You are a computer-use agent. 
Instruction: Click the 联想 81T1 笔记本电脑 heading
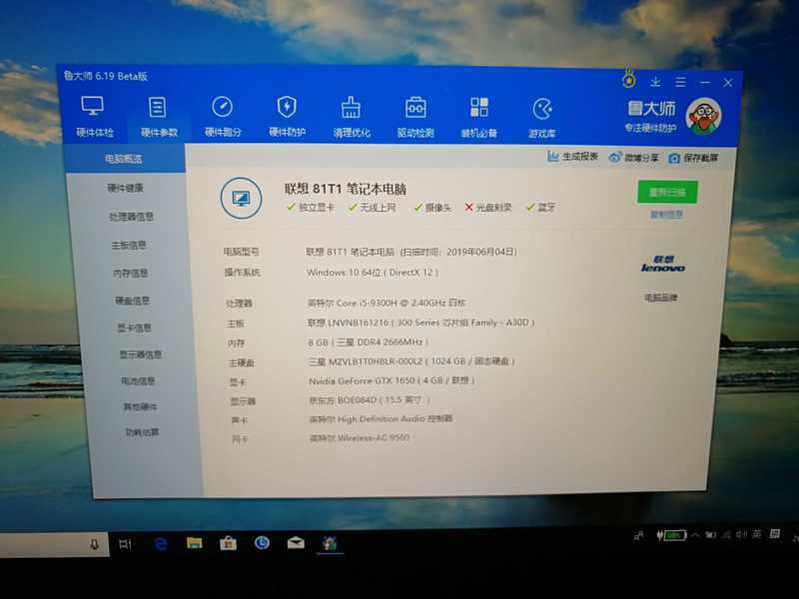[x=345, y=189]
